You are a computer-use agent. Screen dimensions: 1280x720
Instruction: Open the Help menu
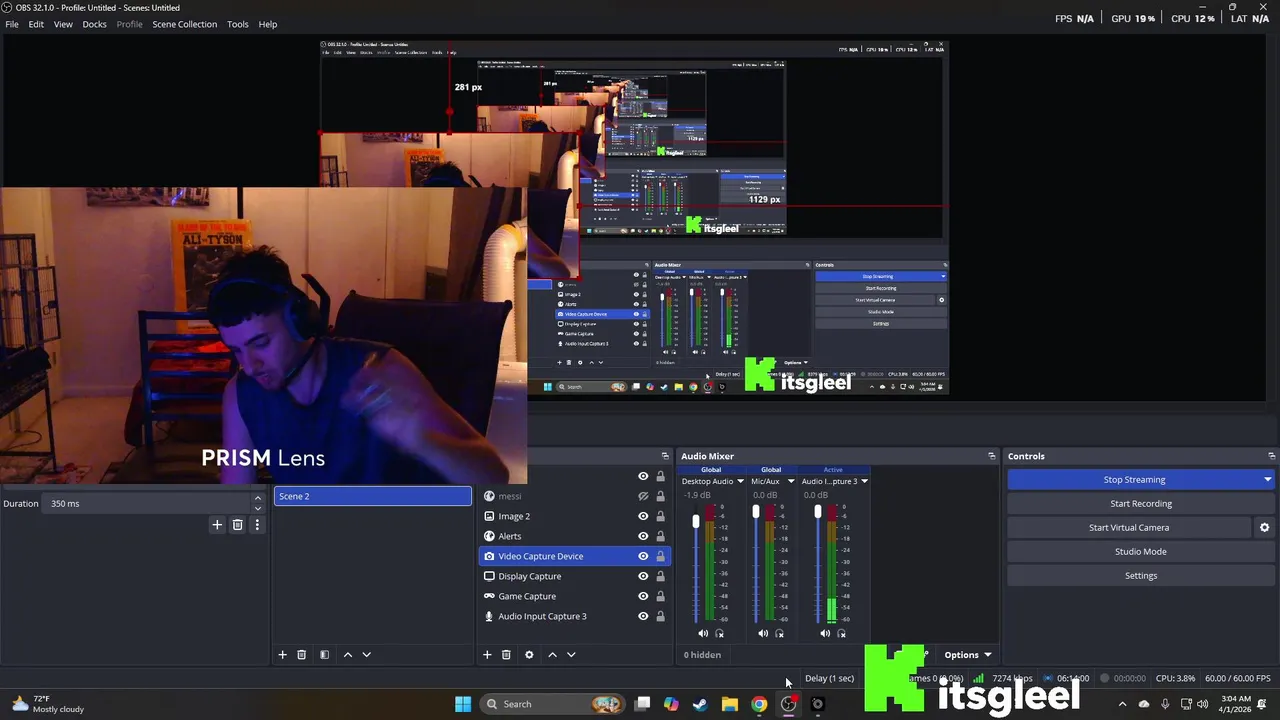[x=268, y=24]
